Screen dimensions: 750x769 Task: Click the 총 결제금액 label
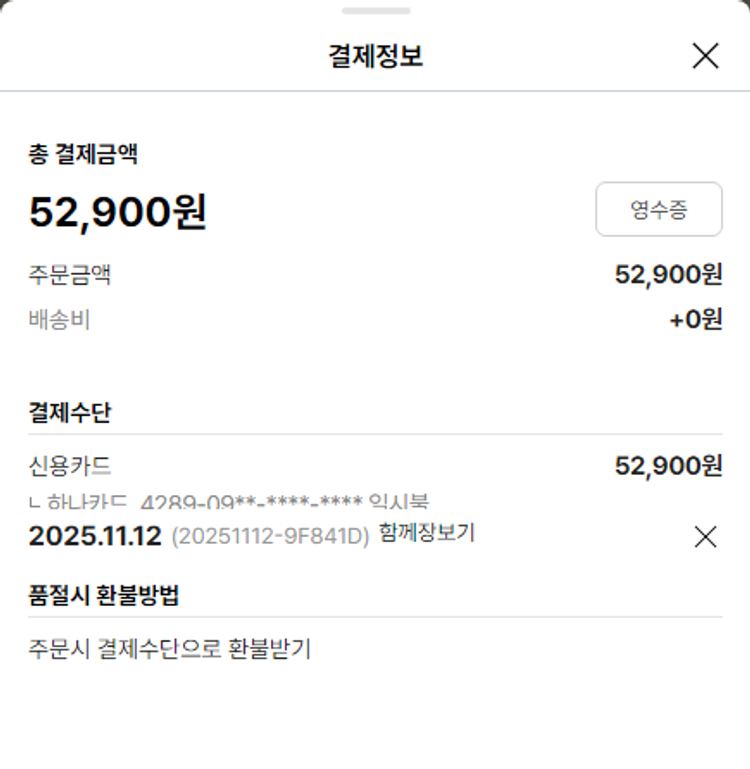83,154
